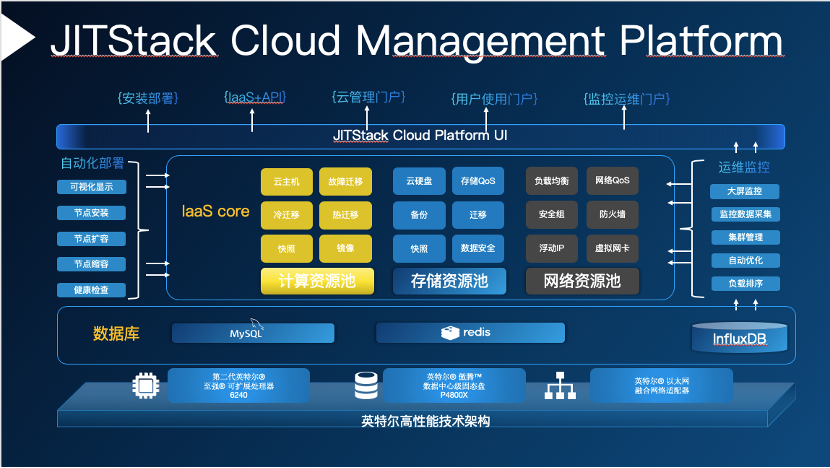Click the JITStack Cloud Platform UI bar
Image resolution: width=830 pixels, height=468 pixels.
pos(420,136)
